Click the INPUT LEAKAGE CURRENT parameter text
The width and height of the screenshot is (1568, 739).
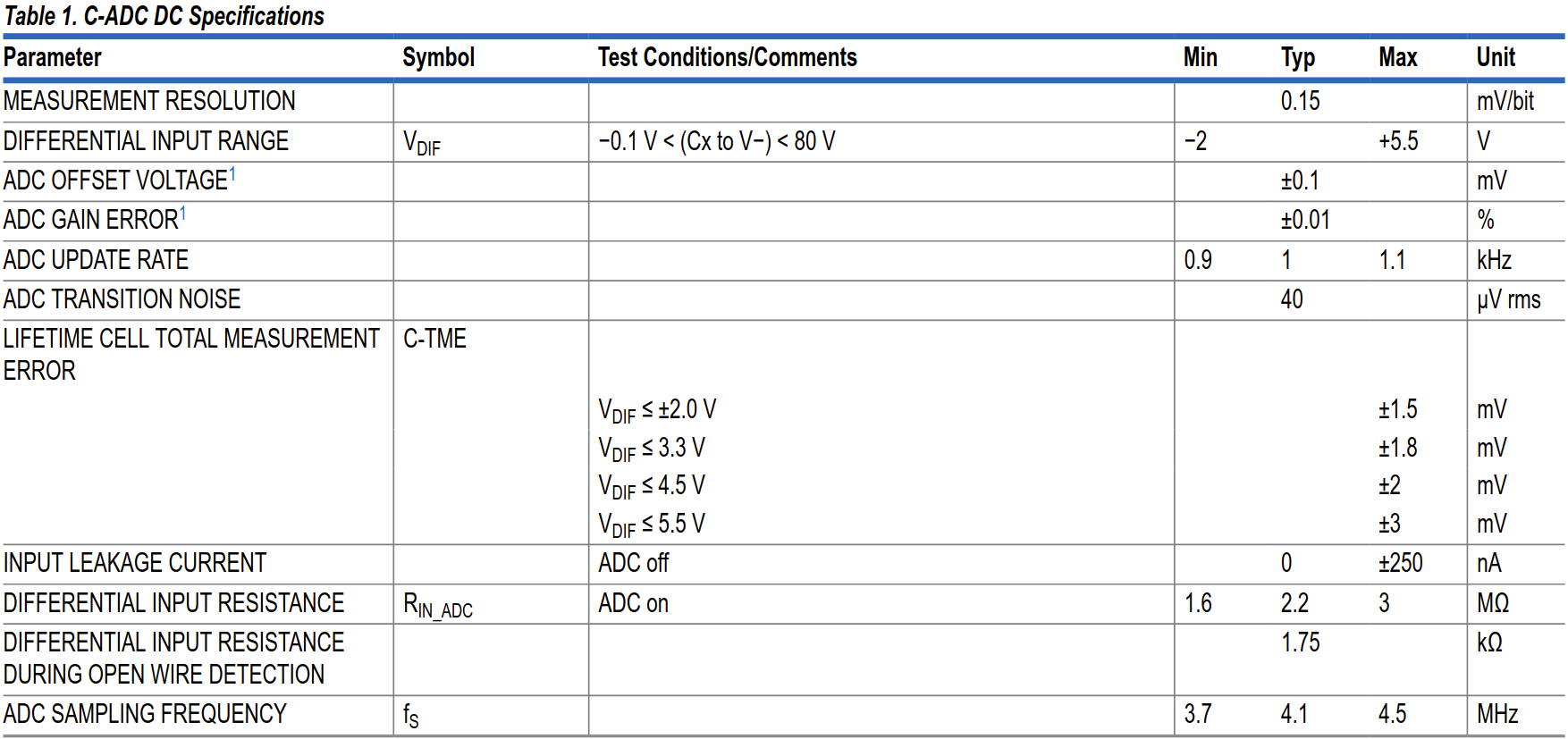pyautogui.click(x=135, y=563)
